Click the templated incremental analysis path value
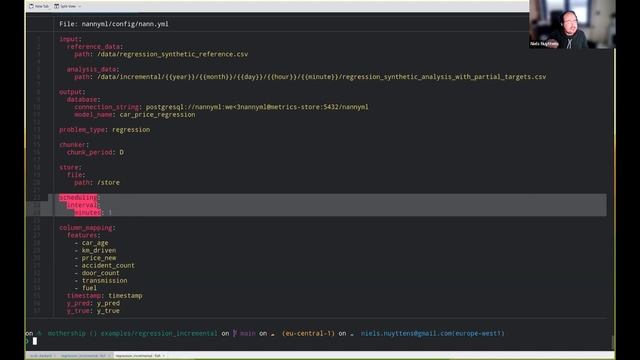 point(321,77)
